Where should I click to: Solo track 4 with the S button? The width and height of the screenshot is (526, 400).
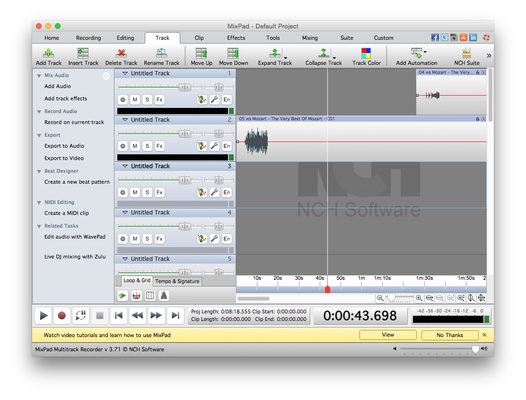click(147, 239)
